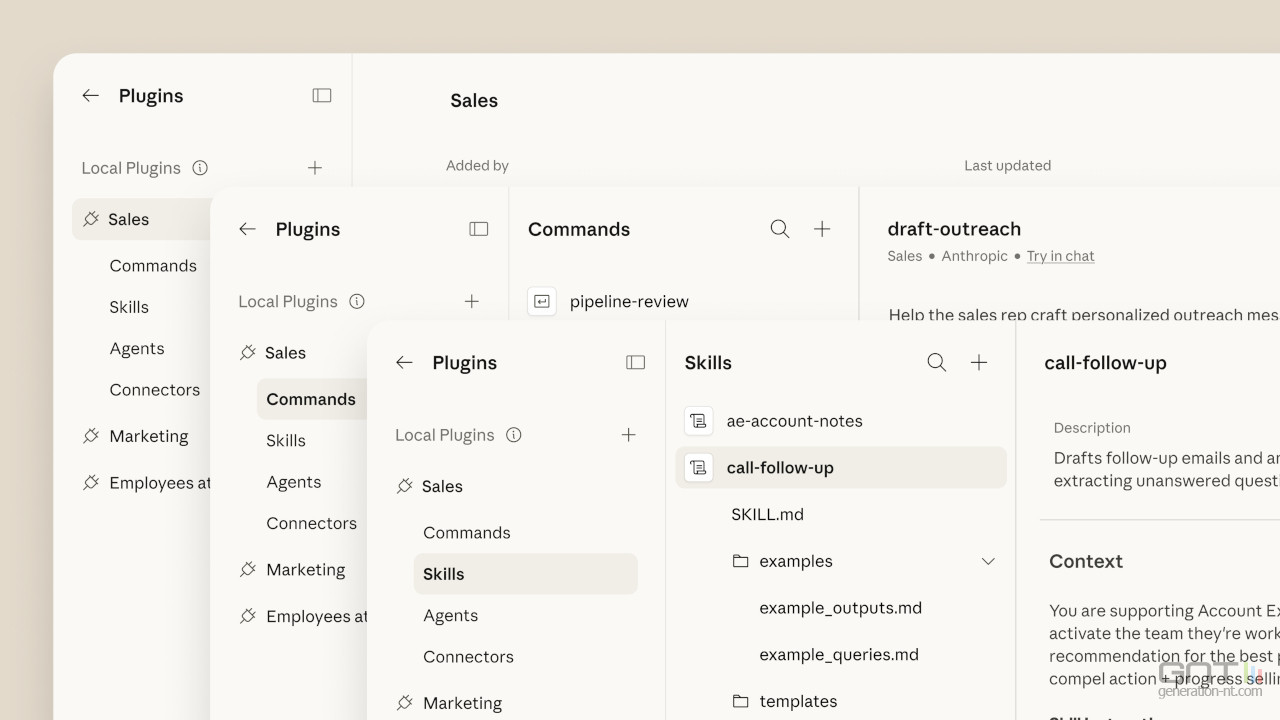Open example_queries.md in the examples folder
Screen dimensions: 1280x720
839,654
